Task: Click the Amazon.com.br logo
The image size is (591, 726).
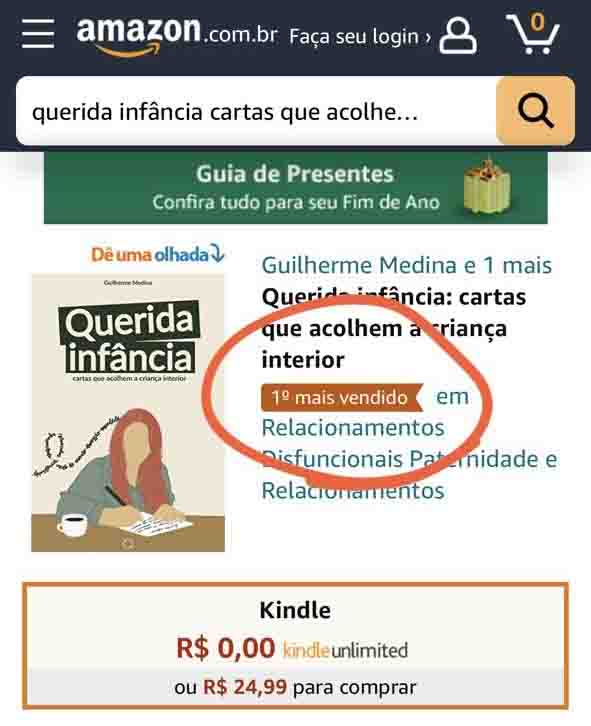Action: click(177, 36)
